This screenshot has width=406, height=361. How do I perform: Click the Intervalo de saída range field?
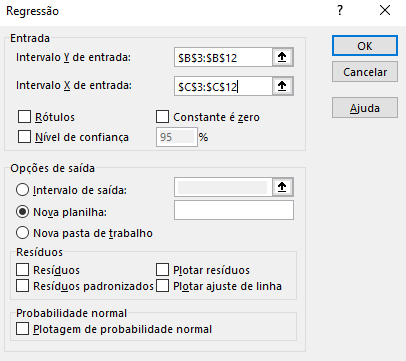click(x=223, y=187)
